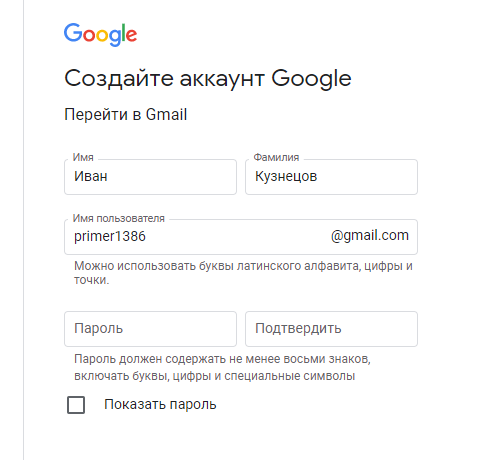Click the floating Имя пользователя label
Viewport: 481px width, 460px height.
click(x=119, y=218)
